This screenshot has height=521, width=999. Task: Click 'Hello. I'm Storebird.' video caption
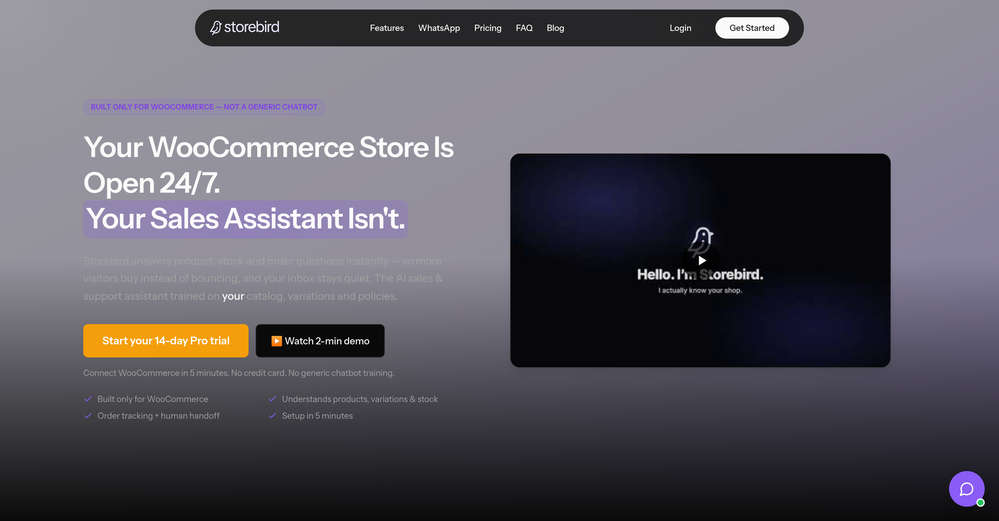click(700, 275)
